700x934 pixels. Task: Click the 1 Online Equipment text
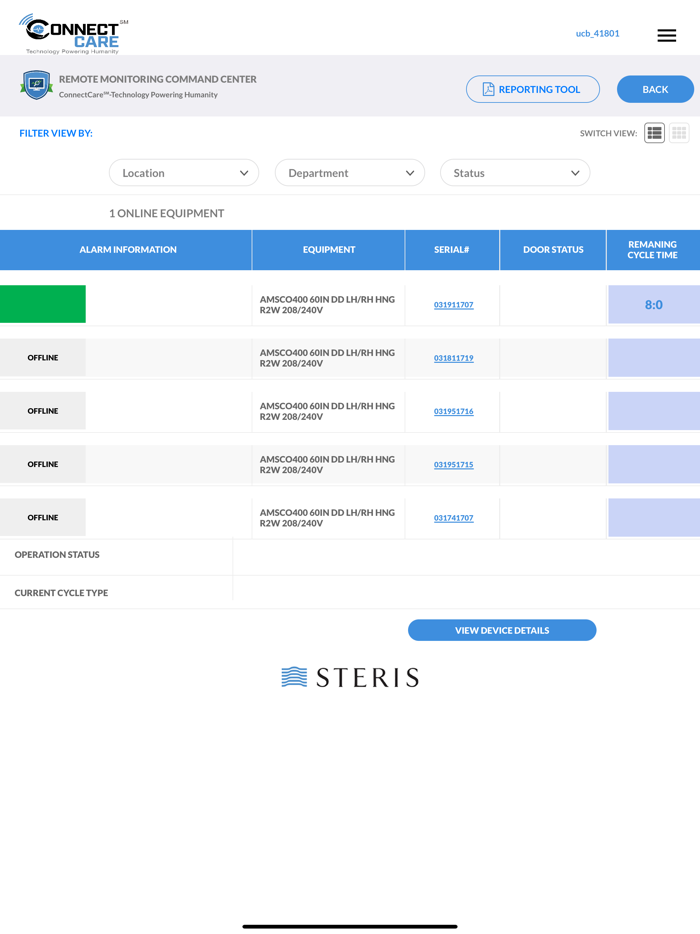(x=166, y=213)
